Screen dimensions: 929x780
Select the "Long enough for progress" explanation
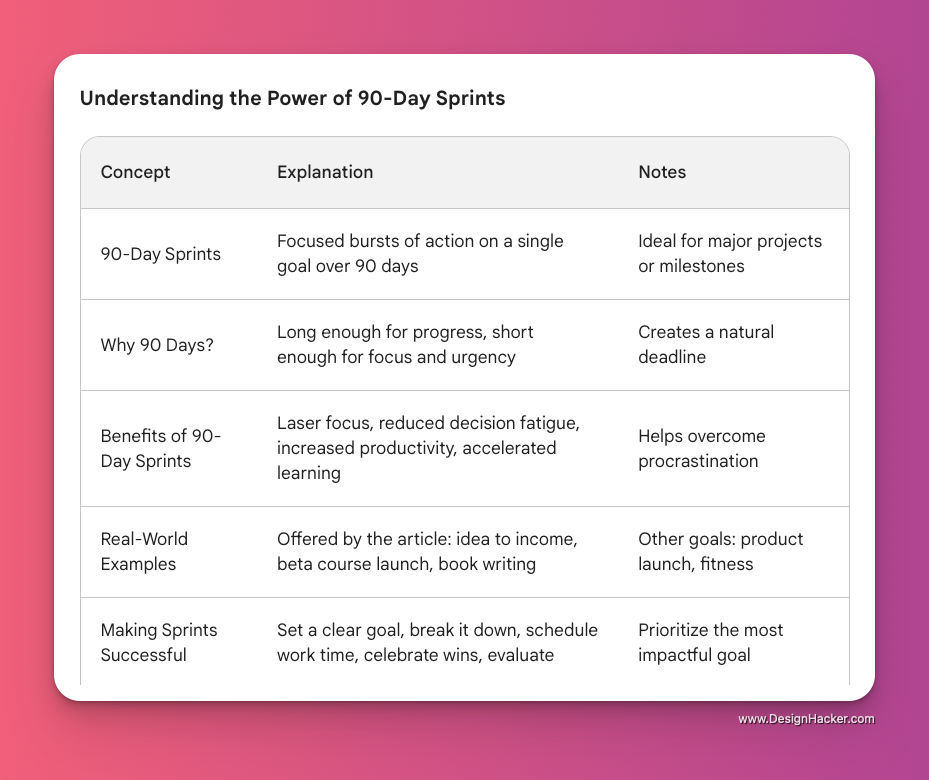coord(405,345)
